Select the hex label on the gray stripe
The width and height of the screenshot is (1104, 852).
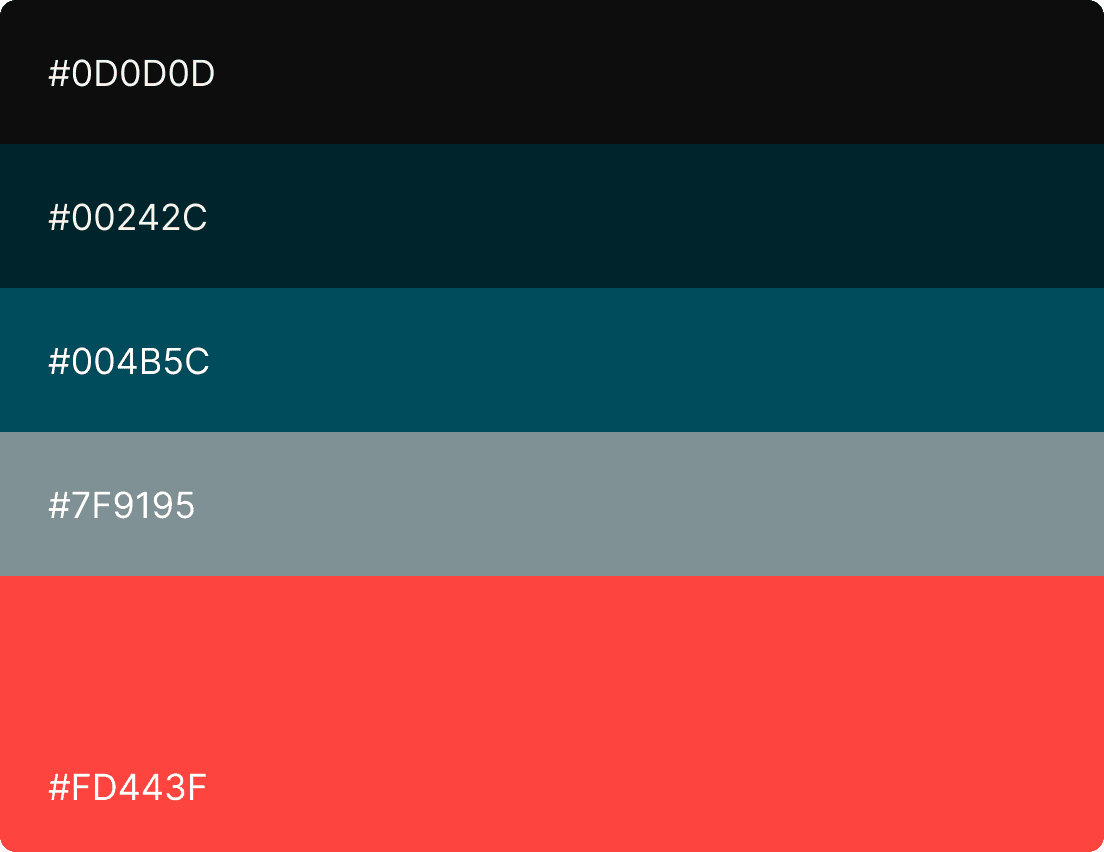click(x=121, y=506)
